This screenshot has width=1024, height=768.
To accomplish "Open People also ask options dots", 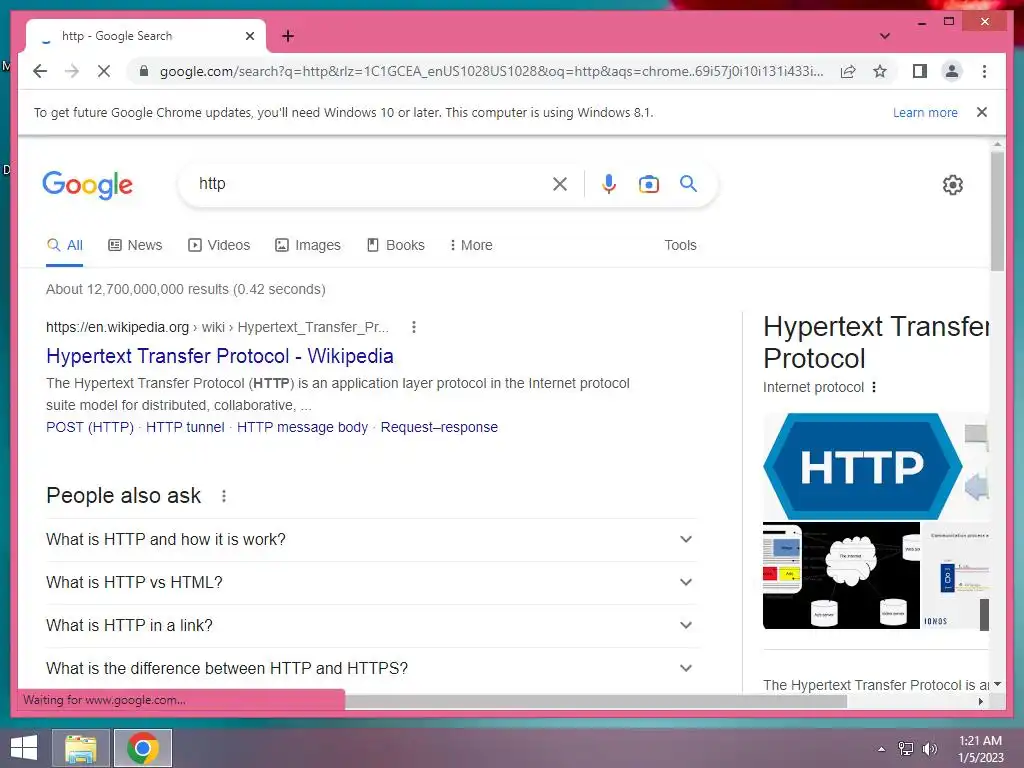I will click(x=224, y=496).
